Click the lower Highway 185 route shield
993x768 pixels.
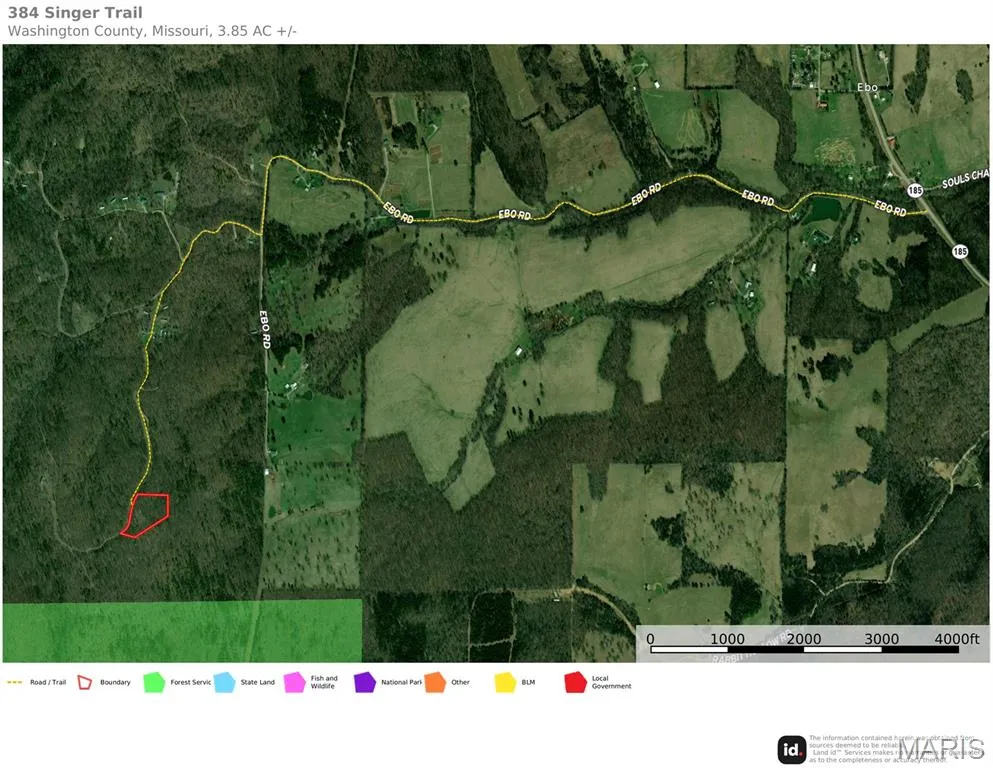(960, 250)
